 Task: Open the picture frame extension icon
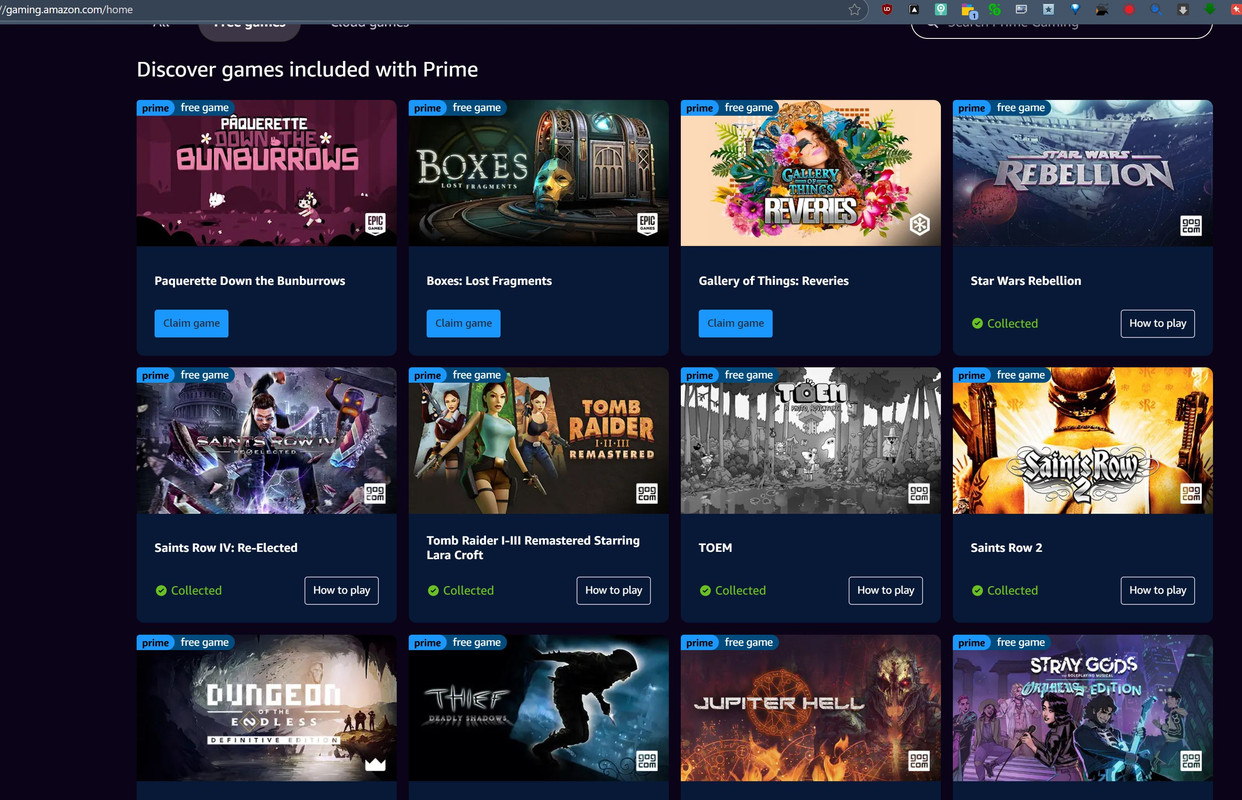[x=1021, y=9]
